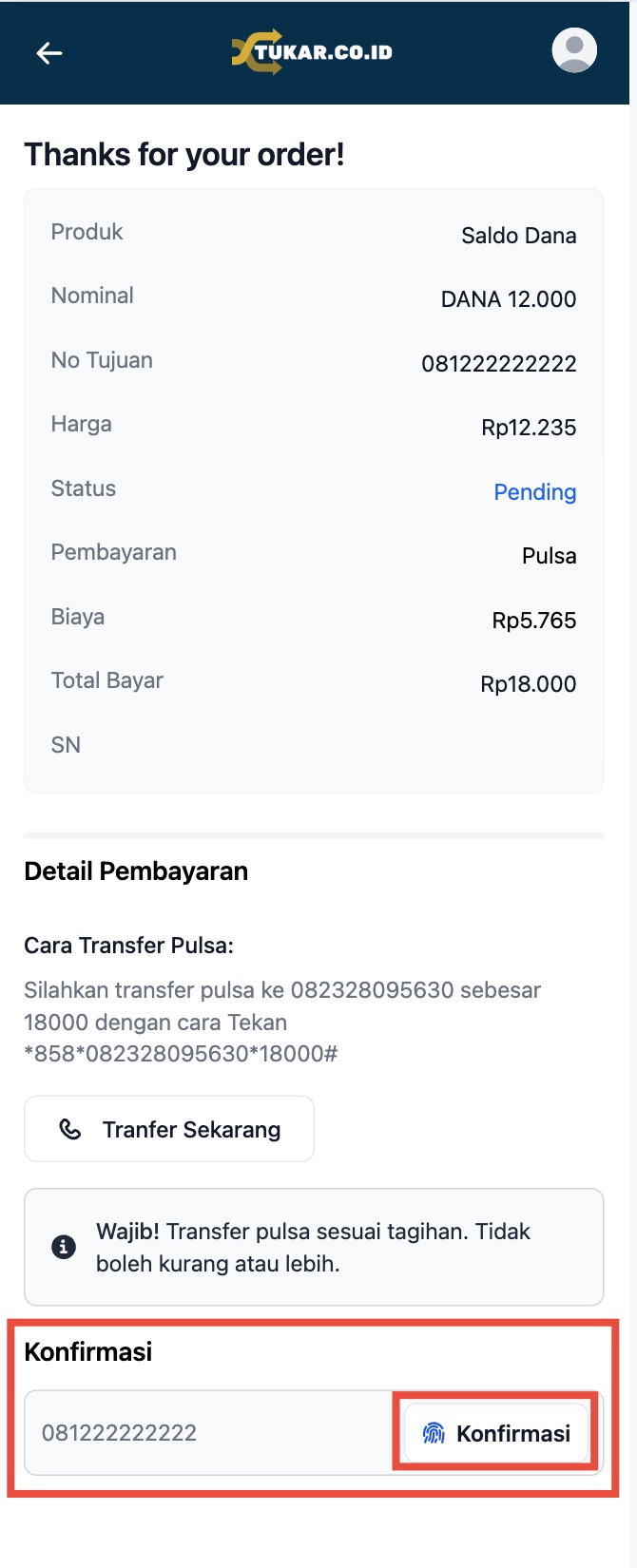Screen dimensions: 637x1568
Task: Click the phone icon in Tranfer Sekarang
Action: (x=70, y=1129)
